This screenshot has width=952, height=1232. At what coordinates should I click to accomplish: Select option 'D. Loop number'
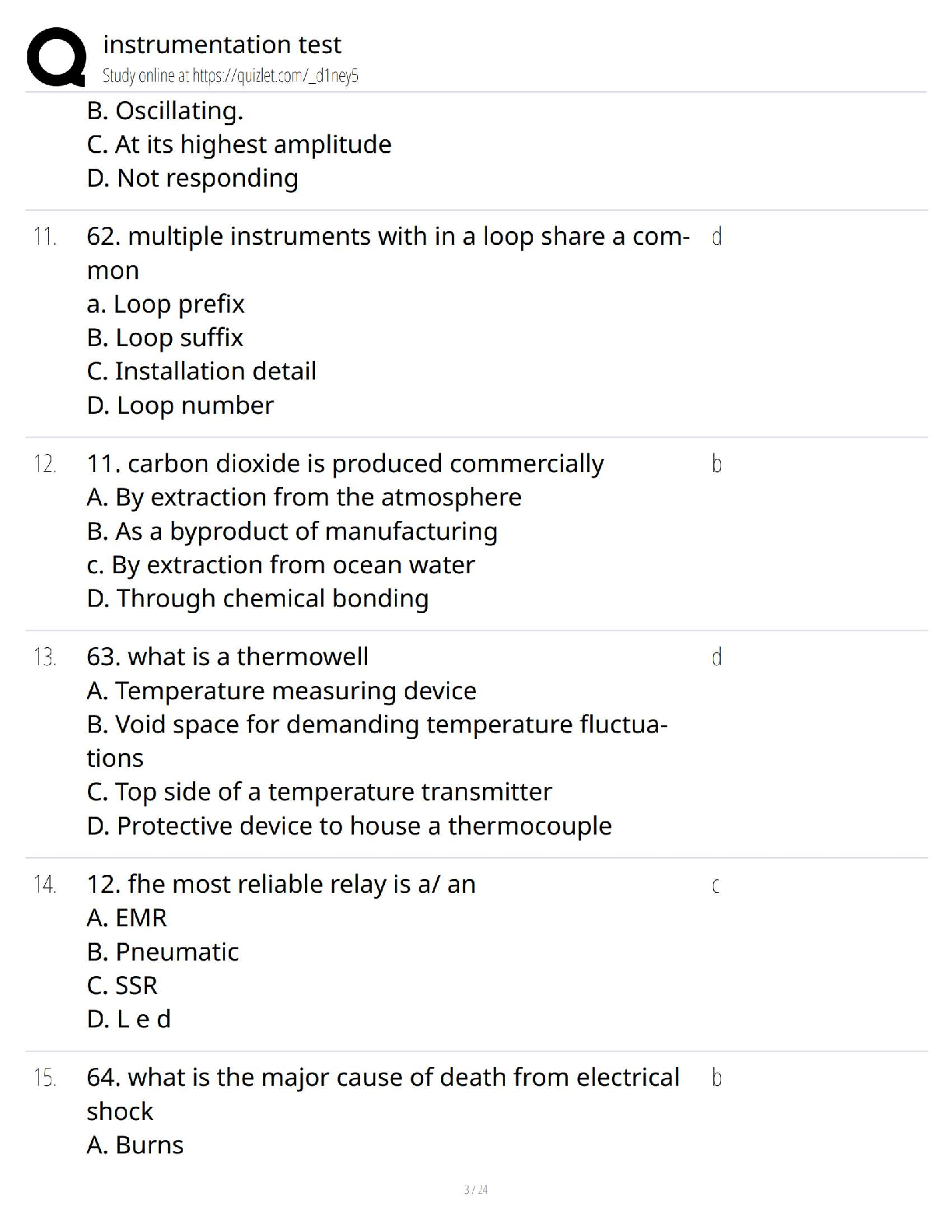[180, 405]
